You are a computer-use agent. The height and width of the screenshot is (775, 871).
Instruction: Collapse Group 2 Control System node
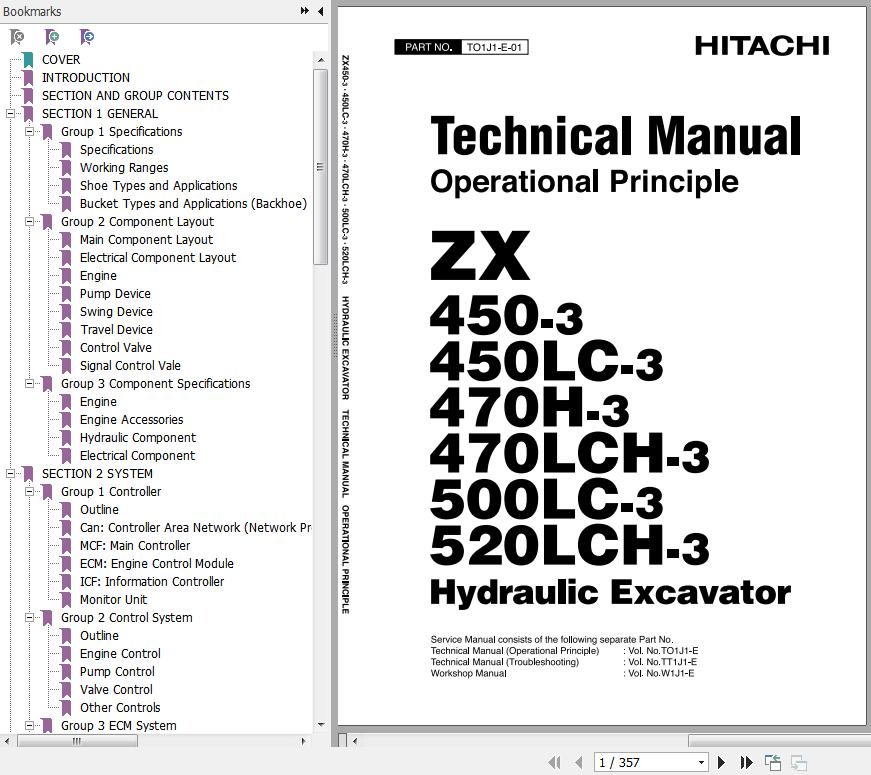(29, 617)
